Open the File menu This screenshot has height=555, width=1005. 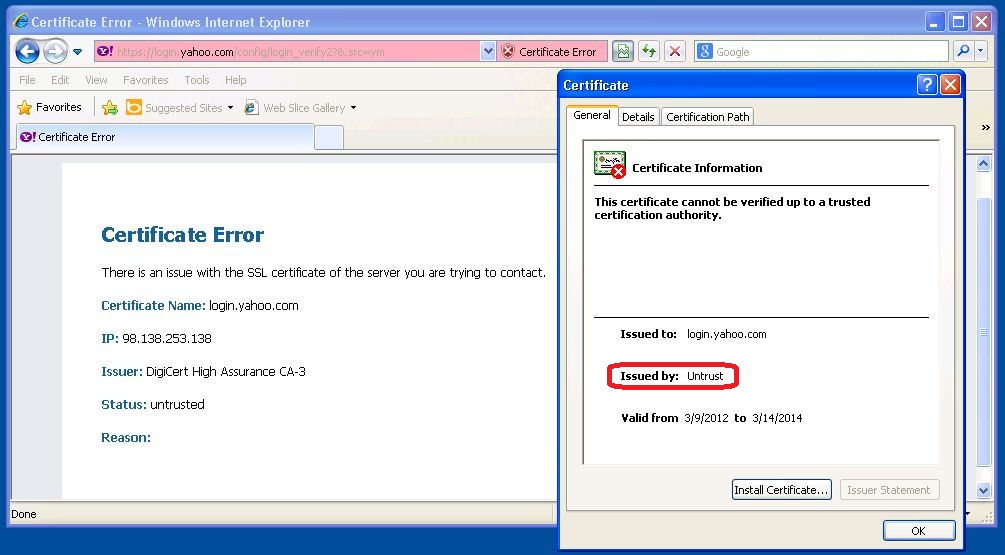pos(27,80)
